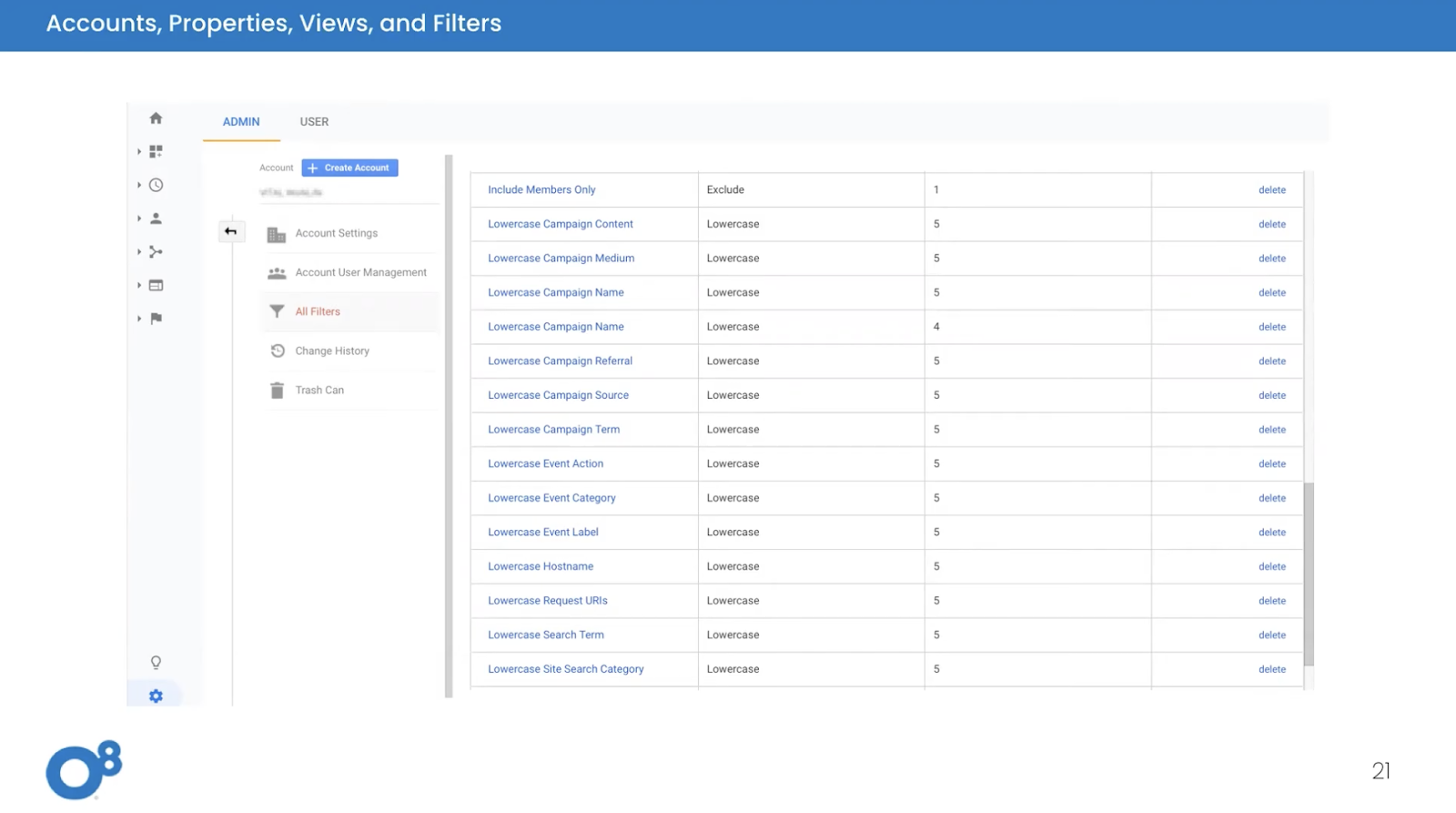Open the Conversions flag icon

pos(156,319)
